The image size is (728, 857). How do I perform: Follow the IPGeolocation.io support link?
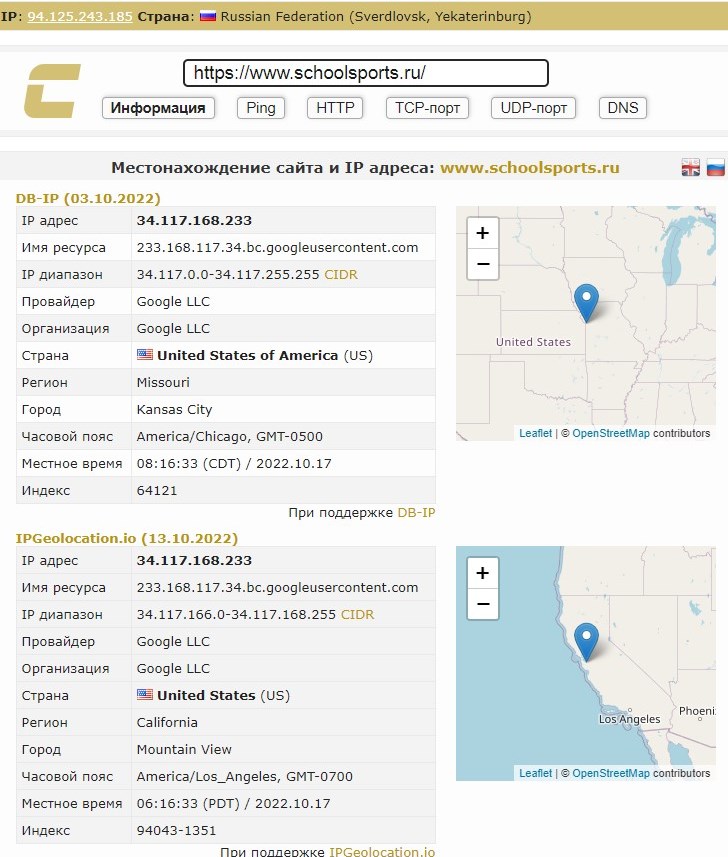pos(382,851)
